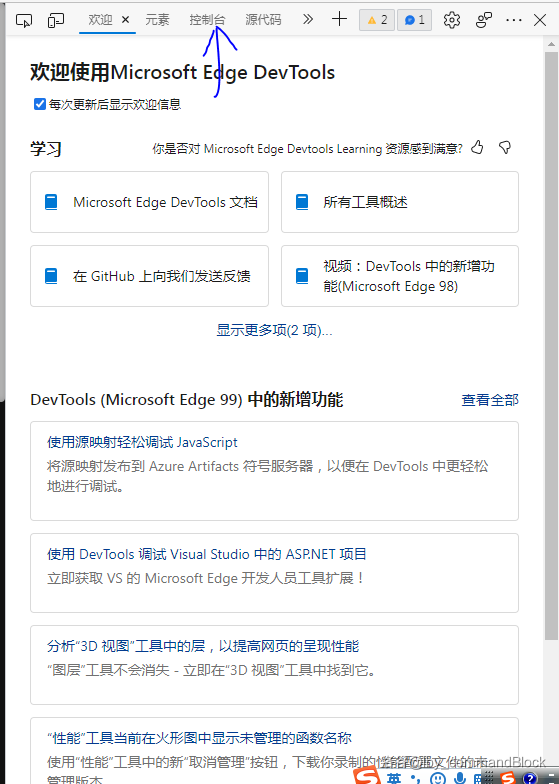
Task: Add a new tool with plus icon
Action: coord(340,20)
